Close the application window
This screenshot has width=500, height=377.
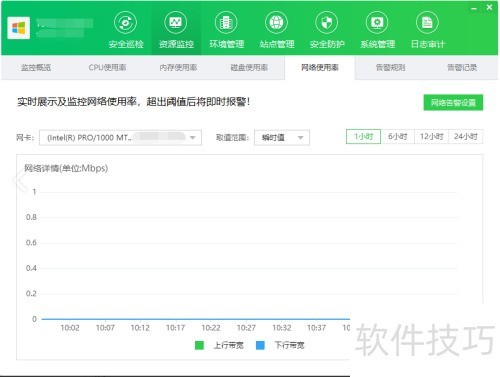489,7
